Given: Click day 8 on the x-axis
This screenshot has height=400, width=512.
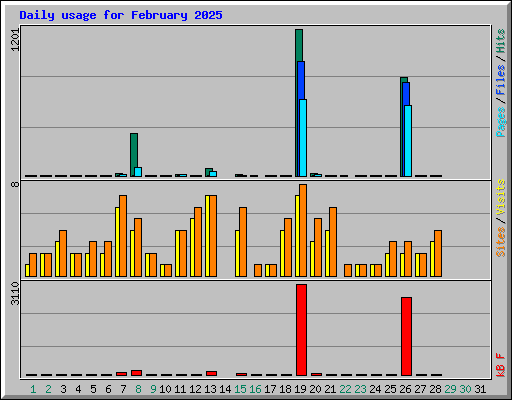Looking at the screenshot, I should pos(138,389).
